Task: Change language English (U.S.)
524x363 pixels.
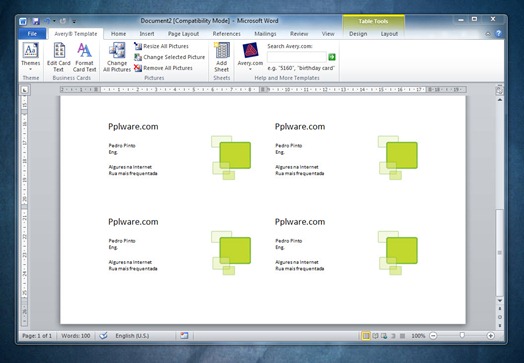Action: (x=132, y=336)
